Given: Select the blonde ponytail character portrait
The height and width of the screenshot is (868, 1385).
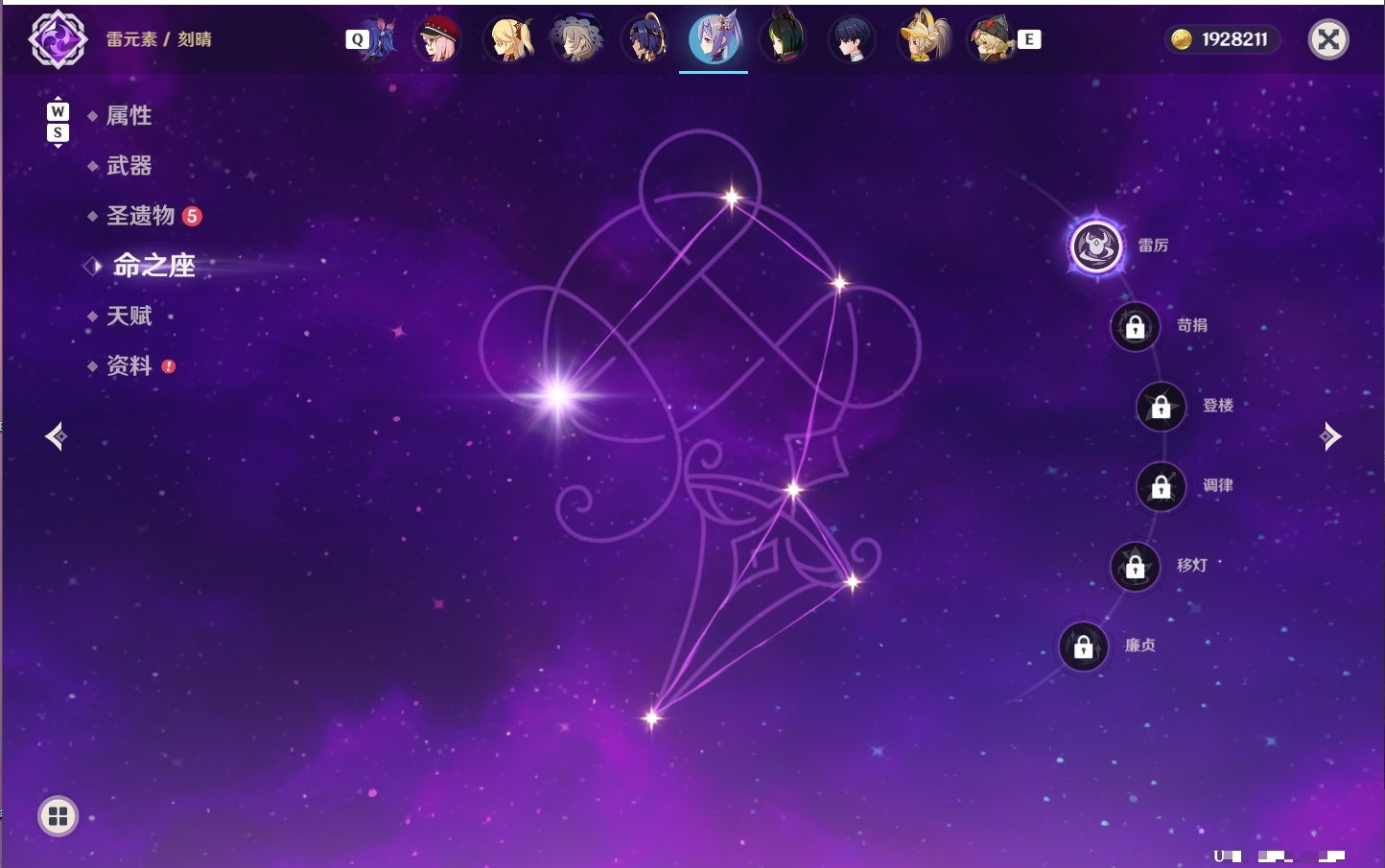Looking at the screenshot, I should 507,39.
